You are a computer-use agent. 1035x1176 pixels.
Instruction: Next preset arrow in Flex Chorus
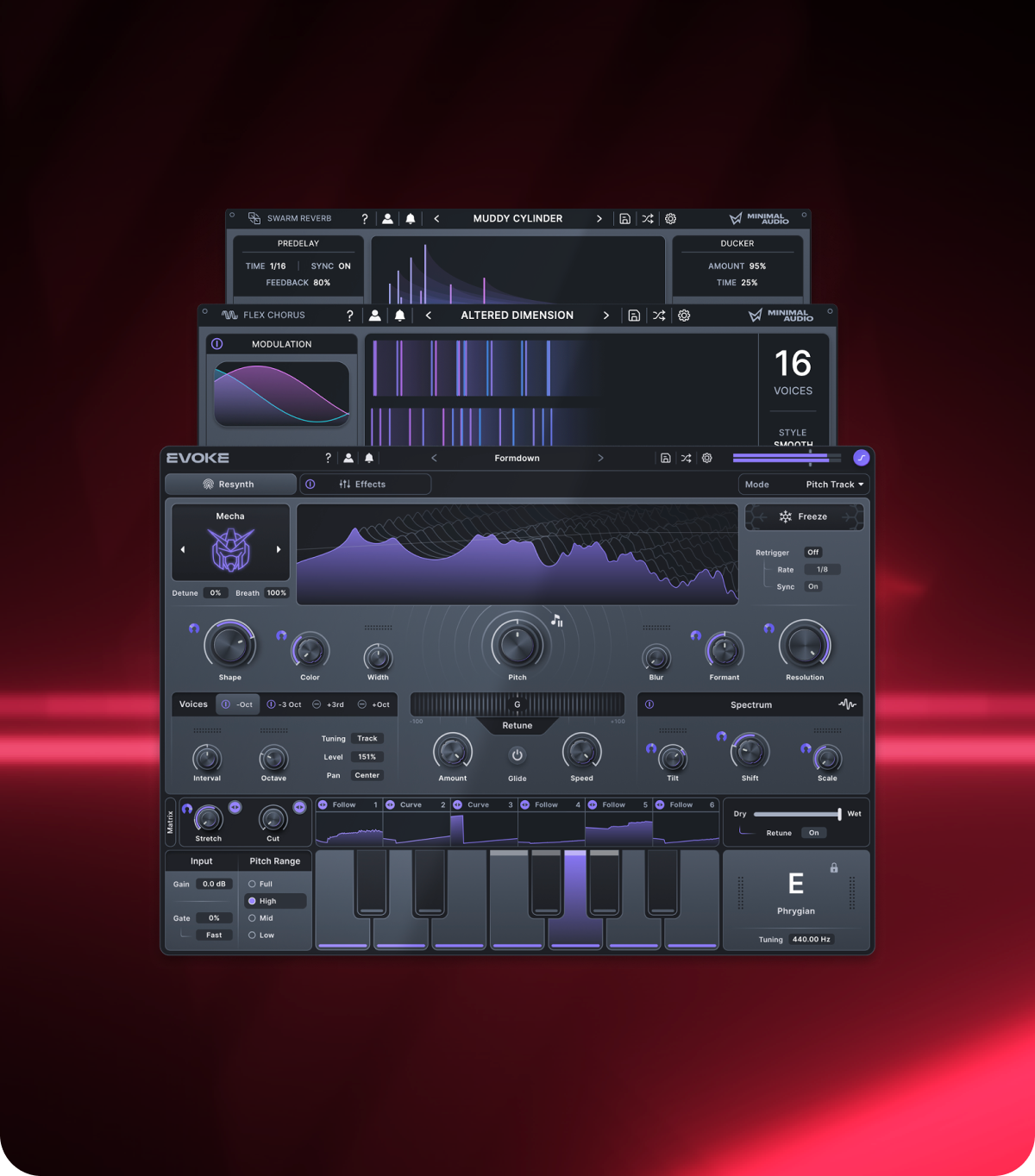tap(606, 316)
